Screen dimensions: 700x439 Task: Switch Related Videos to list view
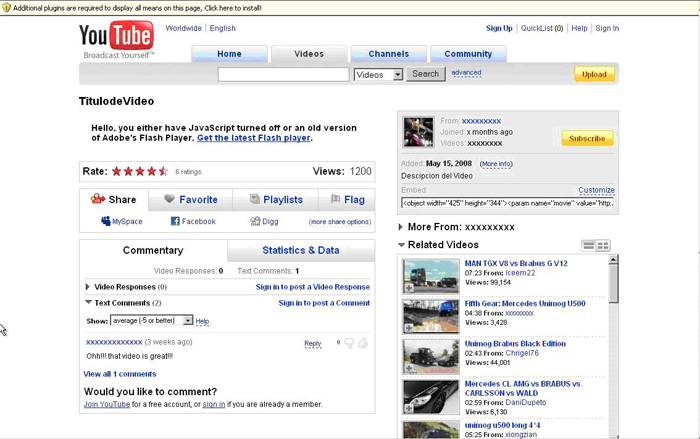tap(589, 245)
